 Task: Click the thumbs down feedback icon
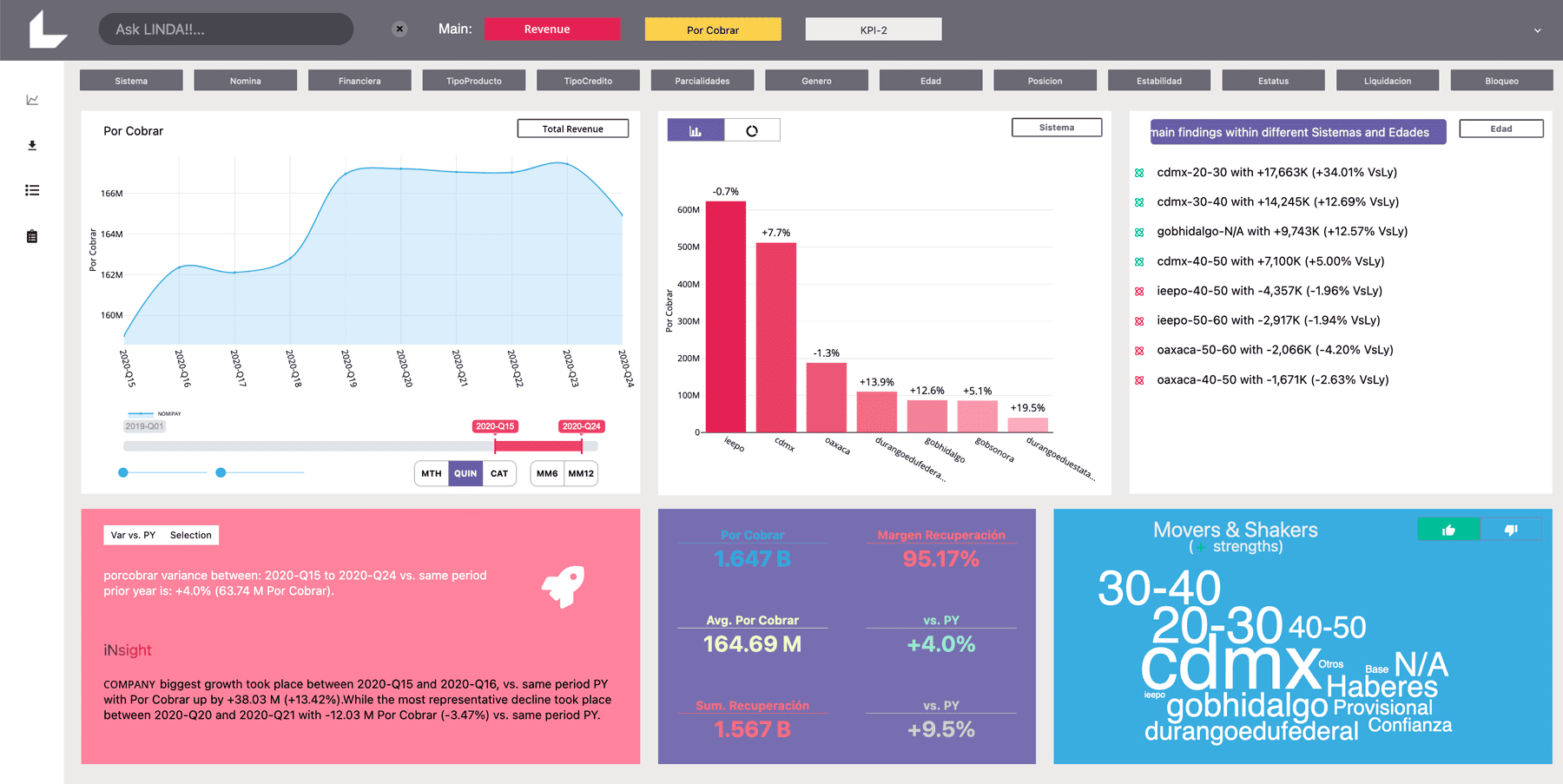coord(1511,529)
